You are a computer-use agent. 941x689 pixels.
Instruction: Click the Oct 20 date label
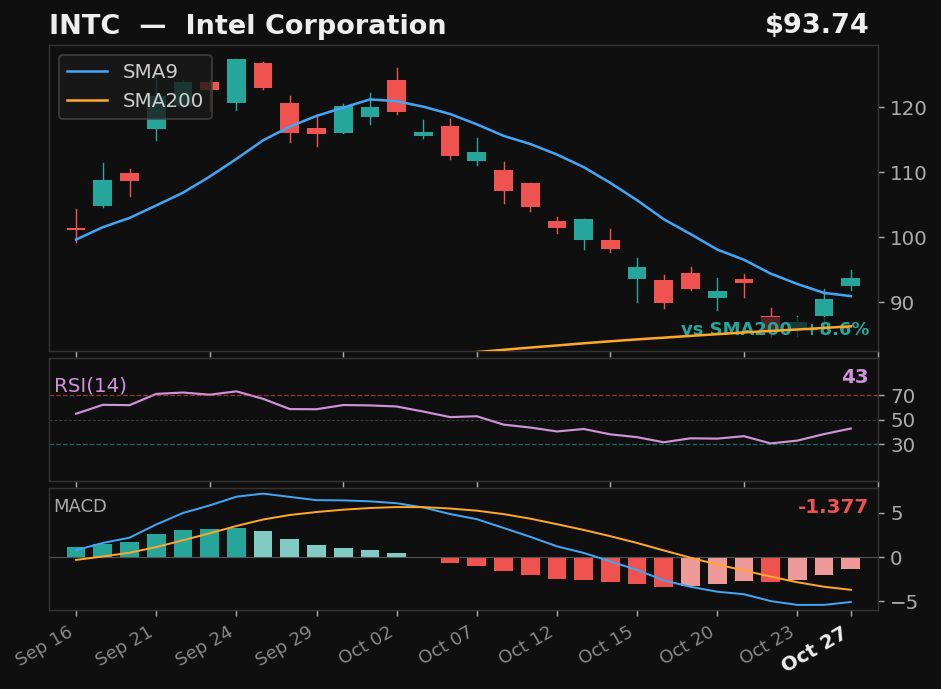tap(687, 645)
